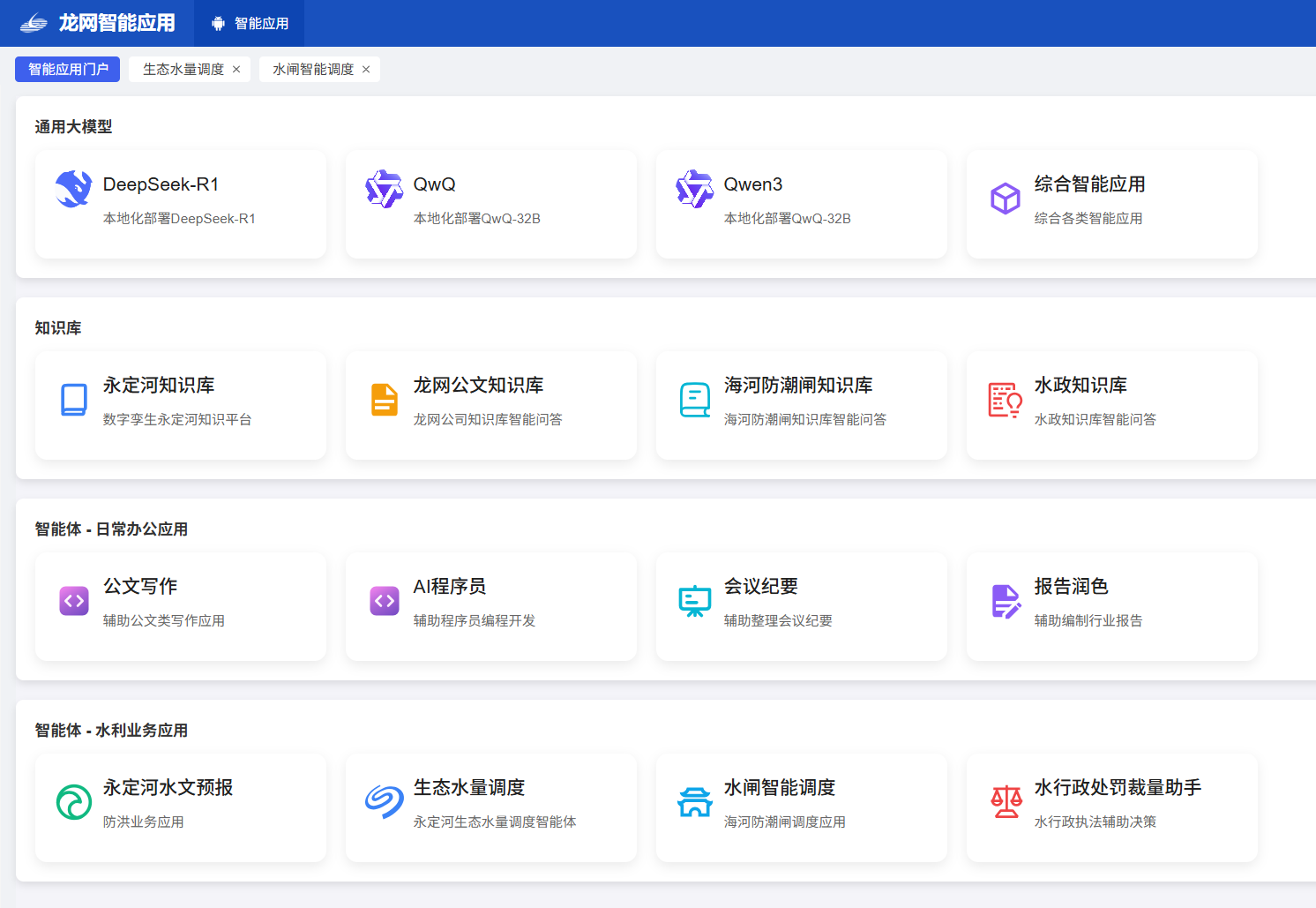Click the 生态水量调度 blue wave icon
1316x908 pixels.
coord(385,802)
